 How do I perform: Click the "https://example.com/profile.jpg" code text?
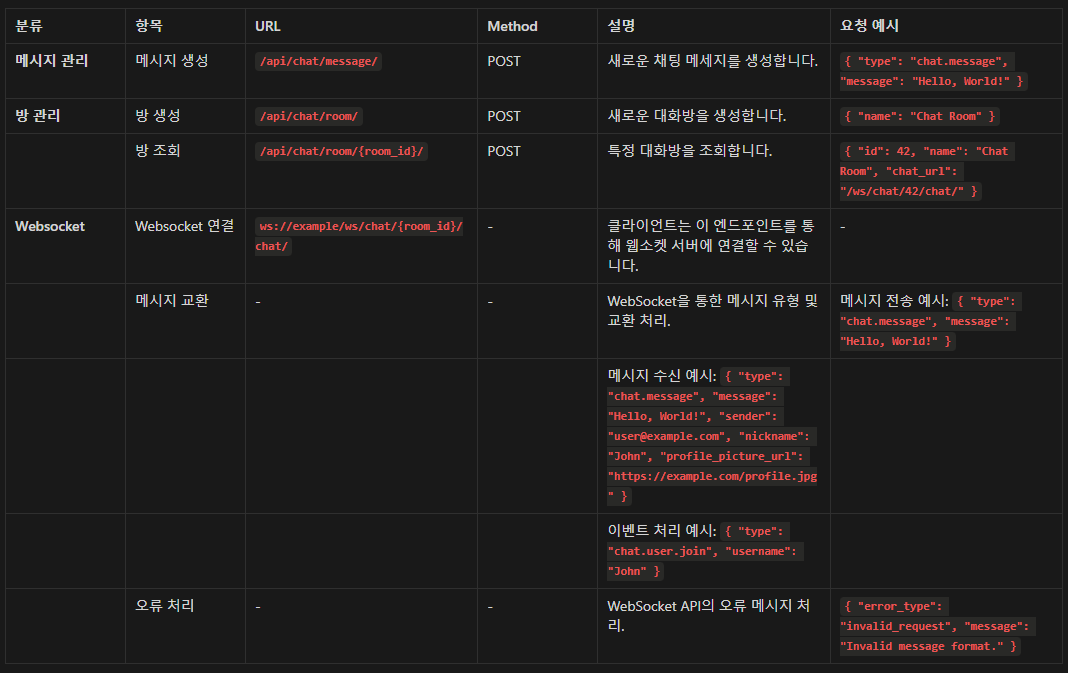[x=712, y=486]
